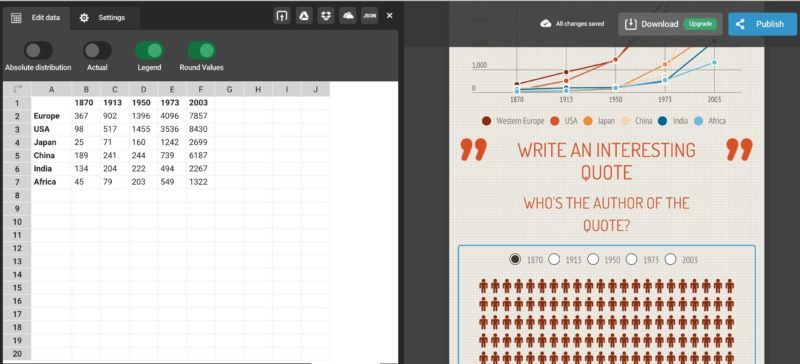Toggle the Absolute distribution switch
Viewport: 800px width, 364px height.
click(38, 51)
